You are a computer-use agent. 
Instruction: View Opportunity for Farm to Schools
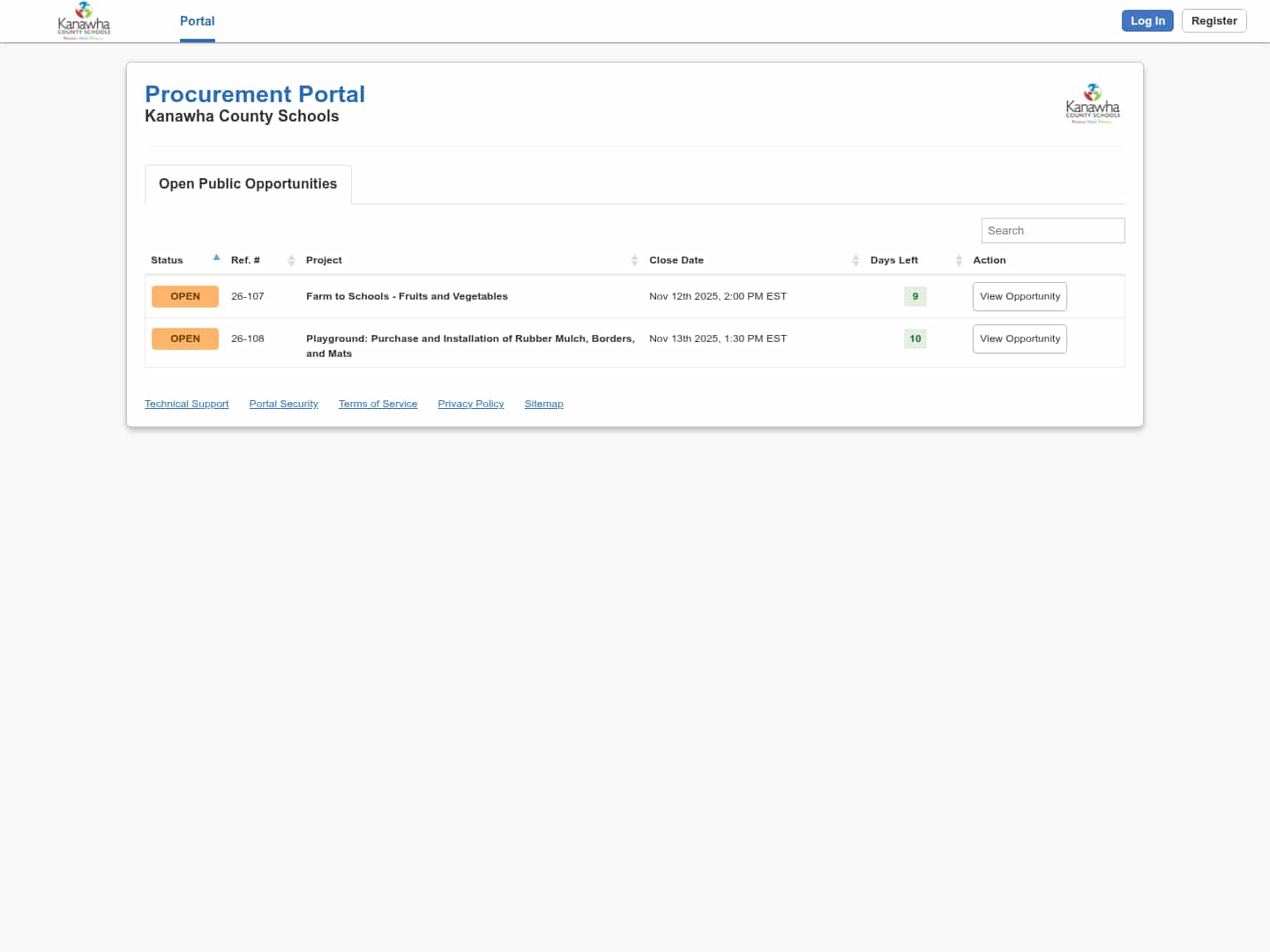pyautogui.click(x=1020, y=296)
